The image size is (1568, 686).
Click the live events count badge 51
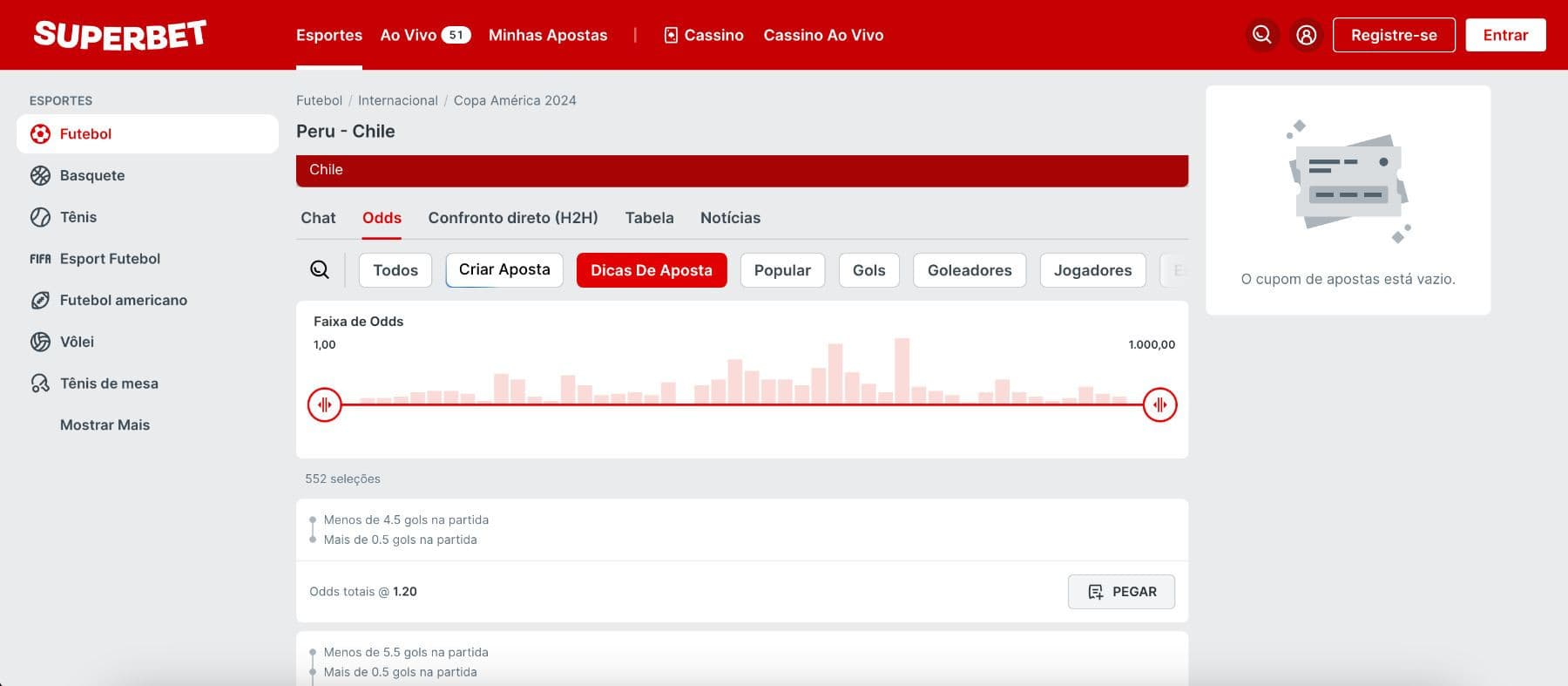[x=456, y=35]
